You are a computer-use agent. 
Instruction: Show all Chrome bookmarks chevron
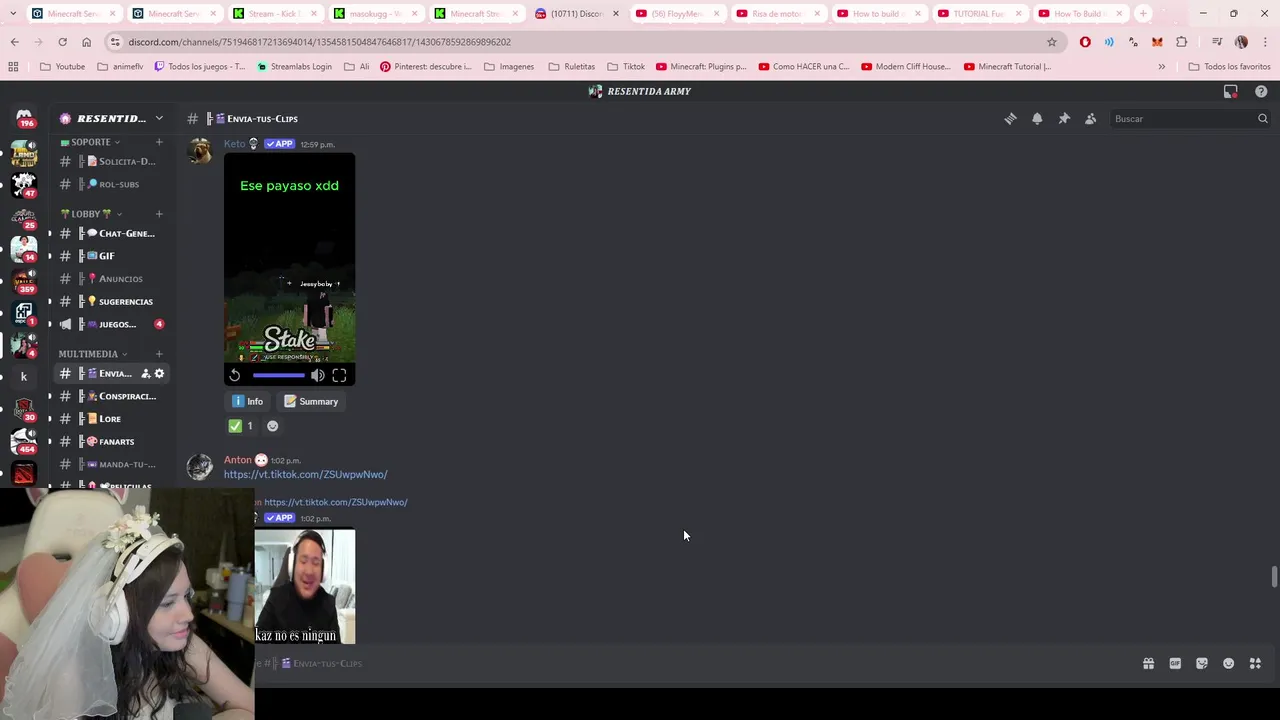(1161, 67)
